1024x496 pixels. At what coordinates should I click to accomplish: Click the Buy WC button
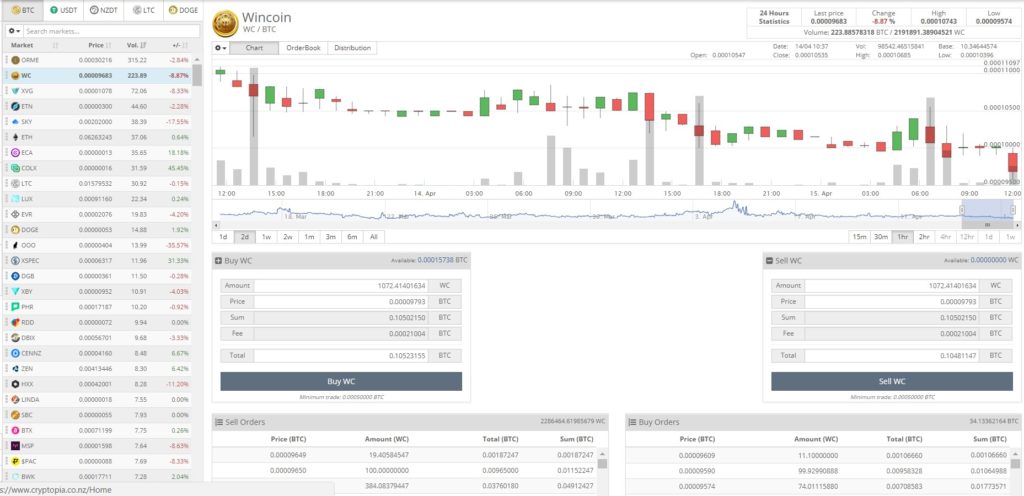pos(341,381)
